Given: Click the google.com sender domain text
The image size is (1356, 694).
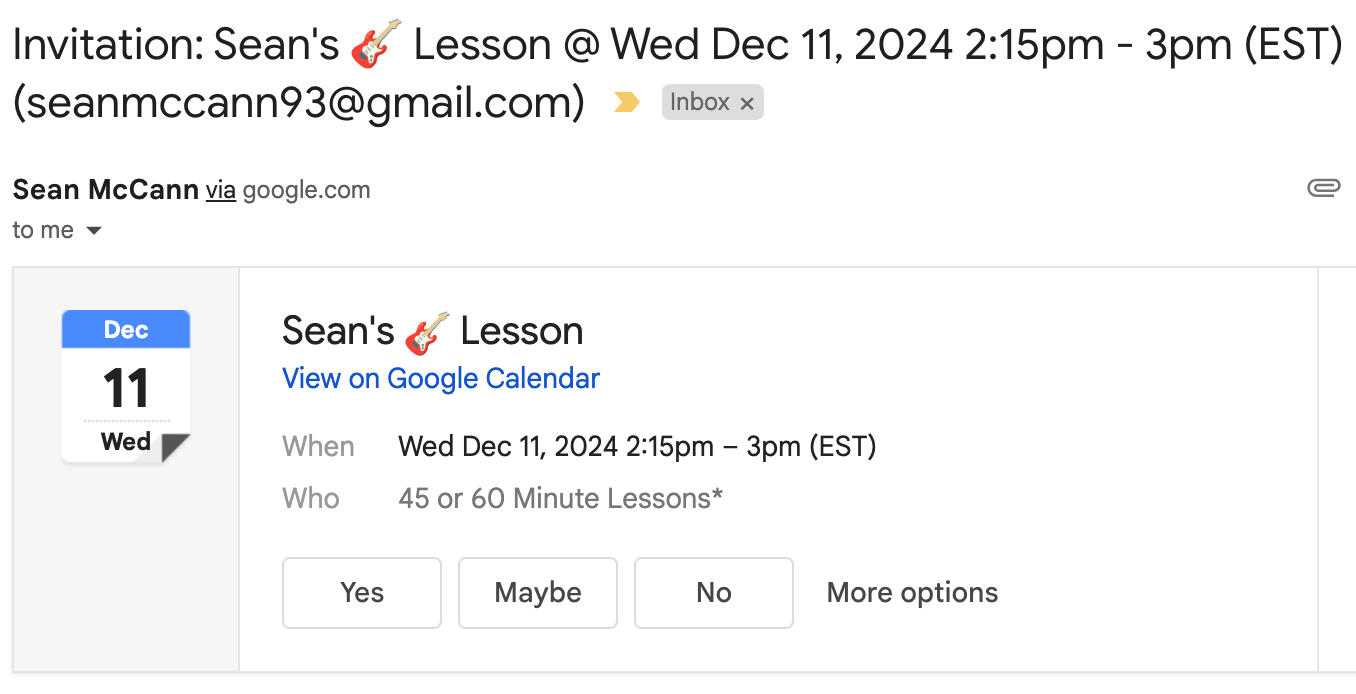Looking at the screenshot, I should pyautogui.click(x=306, y=190).
